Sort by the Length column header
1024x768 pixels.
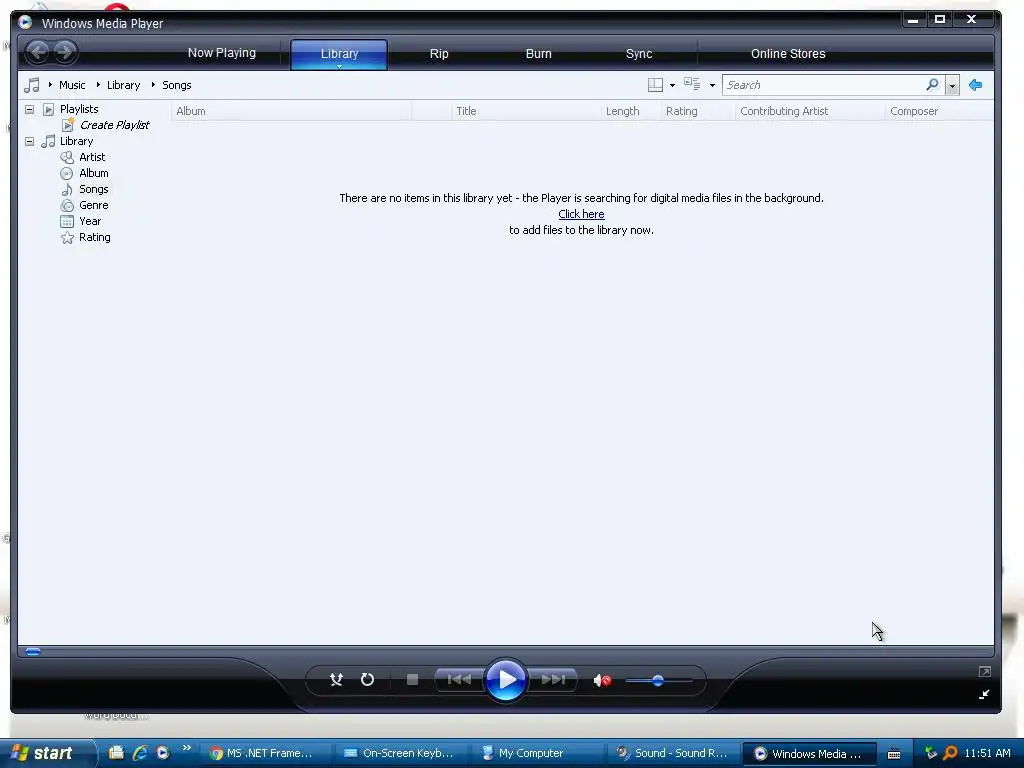coord(631,111)
